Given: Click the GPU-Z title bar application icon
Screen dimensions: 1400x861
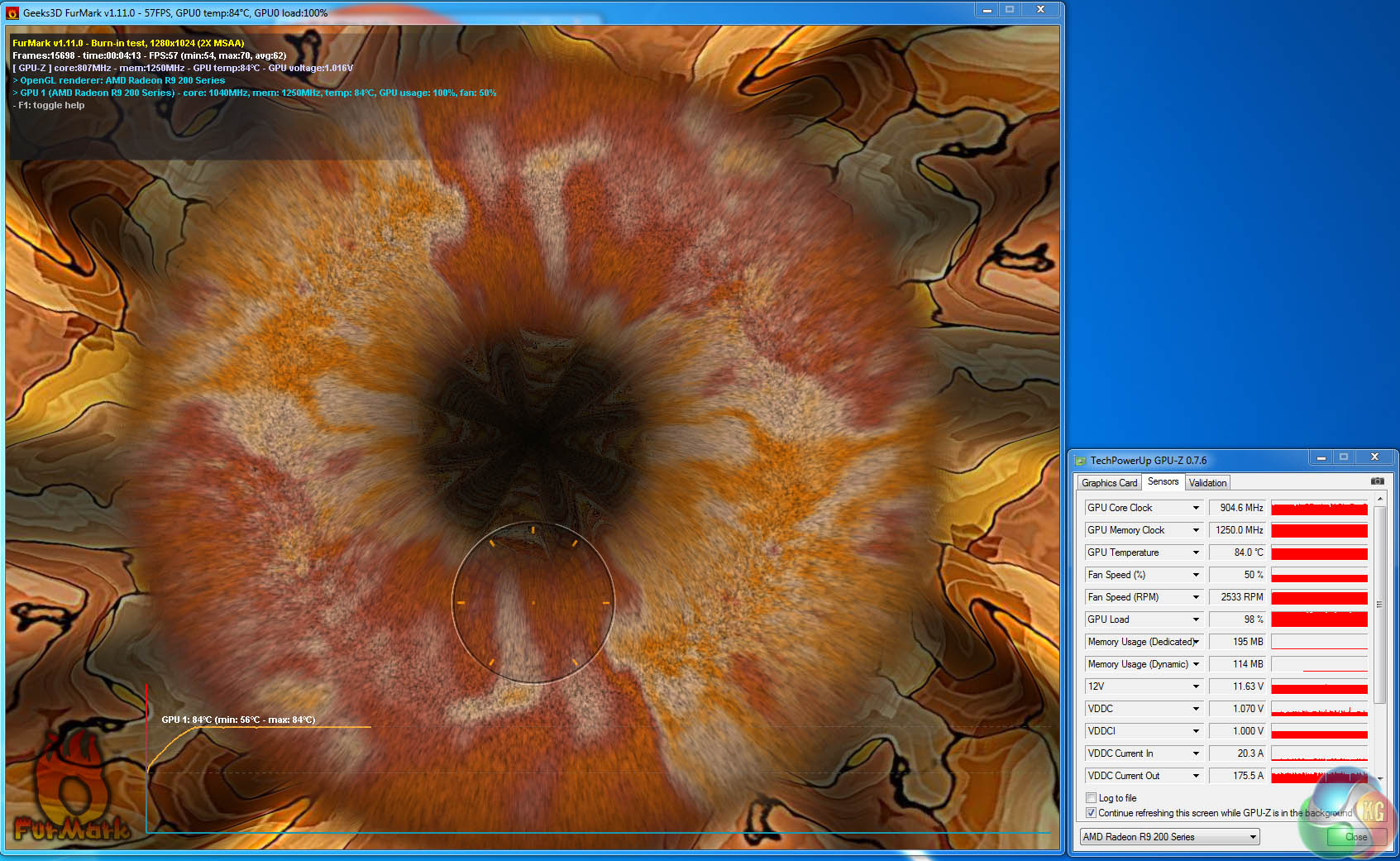Looking at the screenshot, I should click(x=1080, y=461).
